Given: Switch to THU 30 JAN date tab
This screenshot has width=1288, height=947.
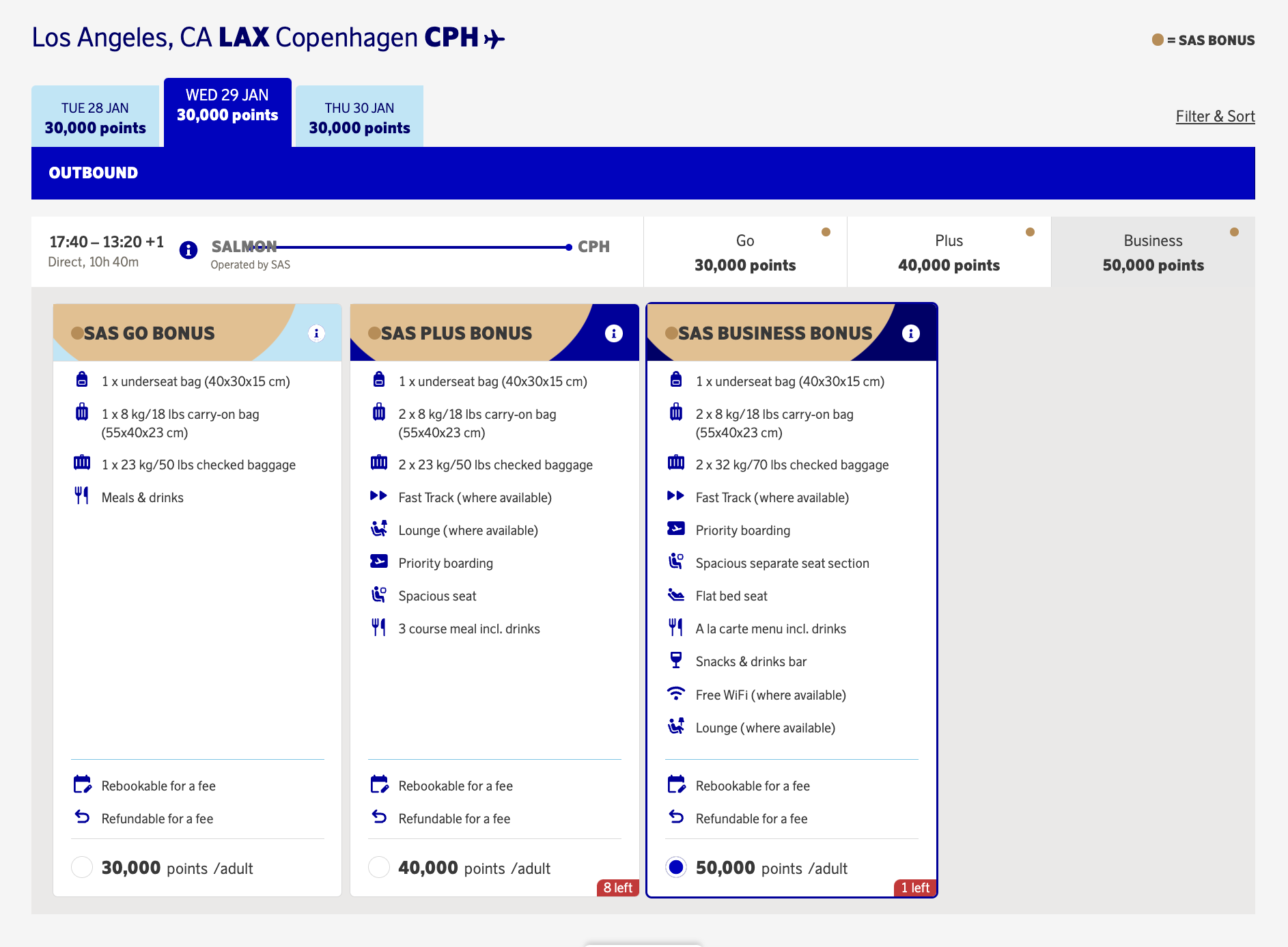Looking at the screenshot, I should pos(359,116).
